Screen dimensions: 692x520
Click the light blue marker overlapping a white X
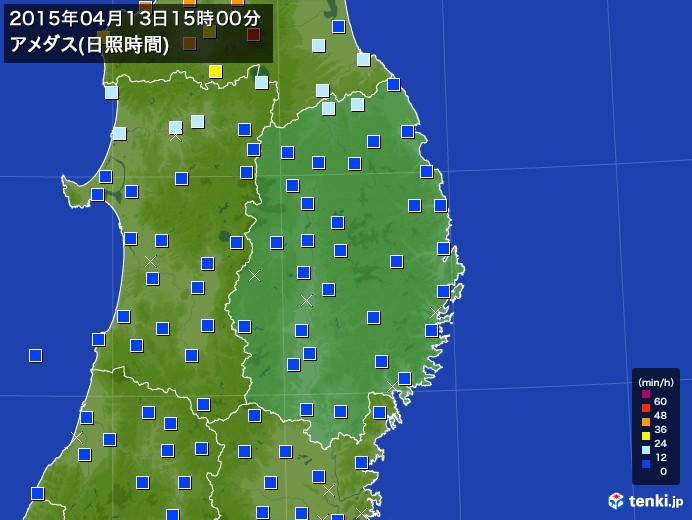pos(176,128)
